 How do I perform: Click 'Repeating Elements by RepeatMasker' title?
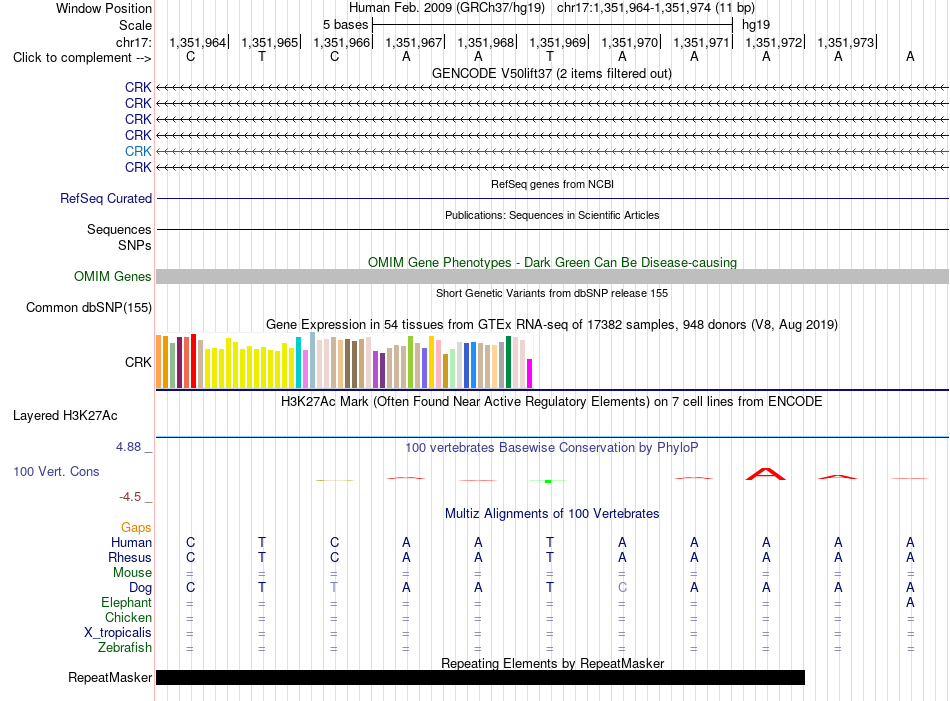[553, 663]
